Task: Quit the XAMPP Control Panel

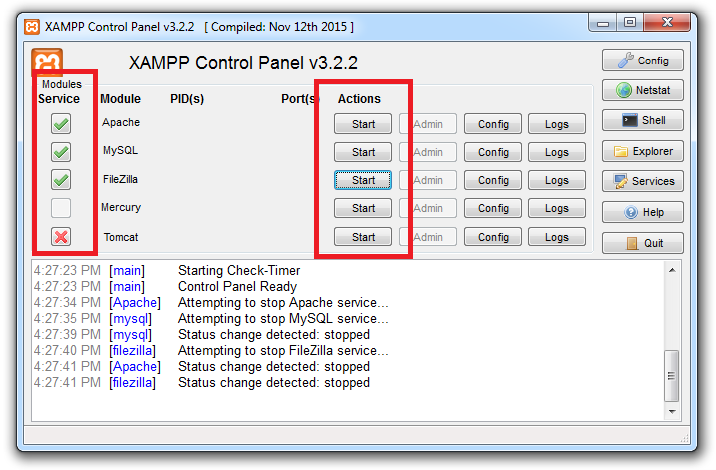Action: 643,243
